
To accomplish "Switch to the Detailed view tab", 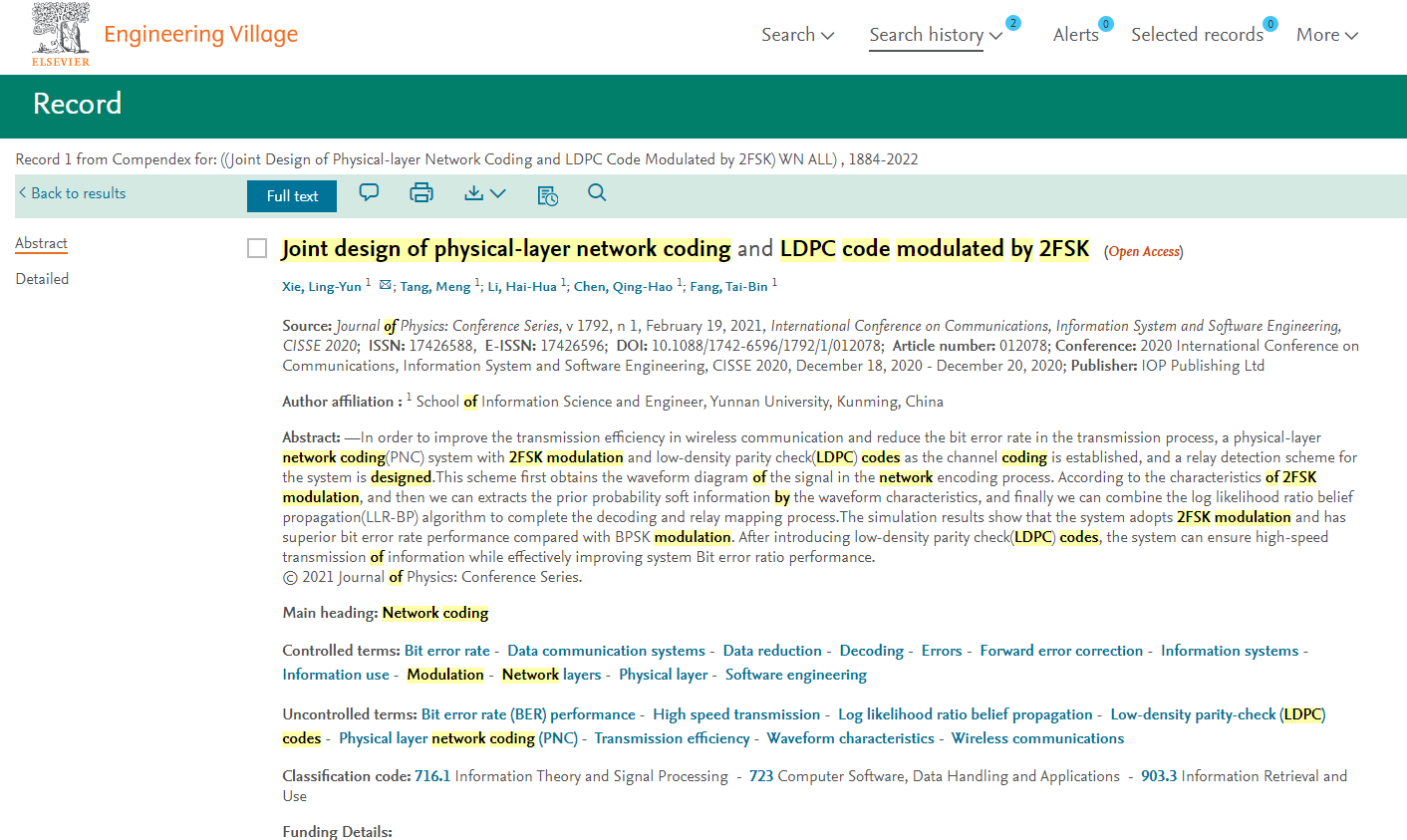I will [x=42, y=279].
